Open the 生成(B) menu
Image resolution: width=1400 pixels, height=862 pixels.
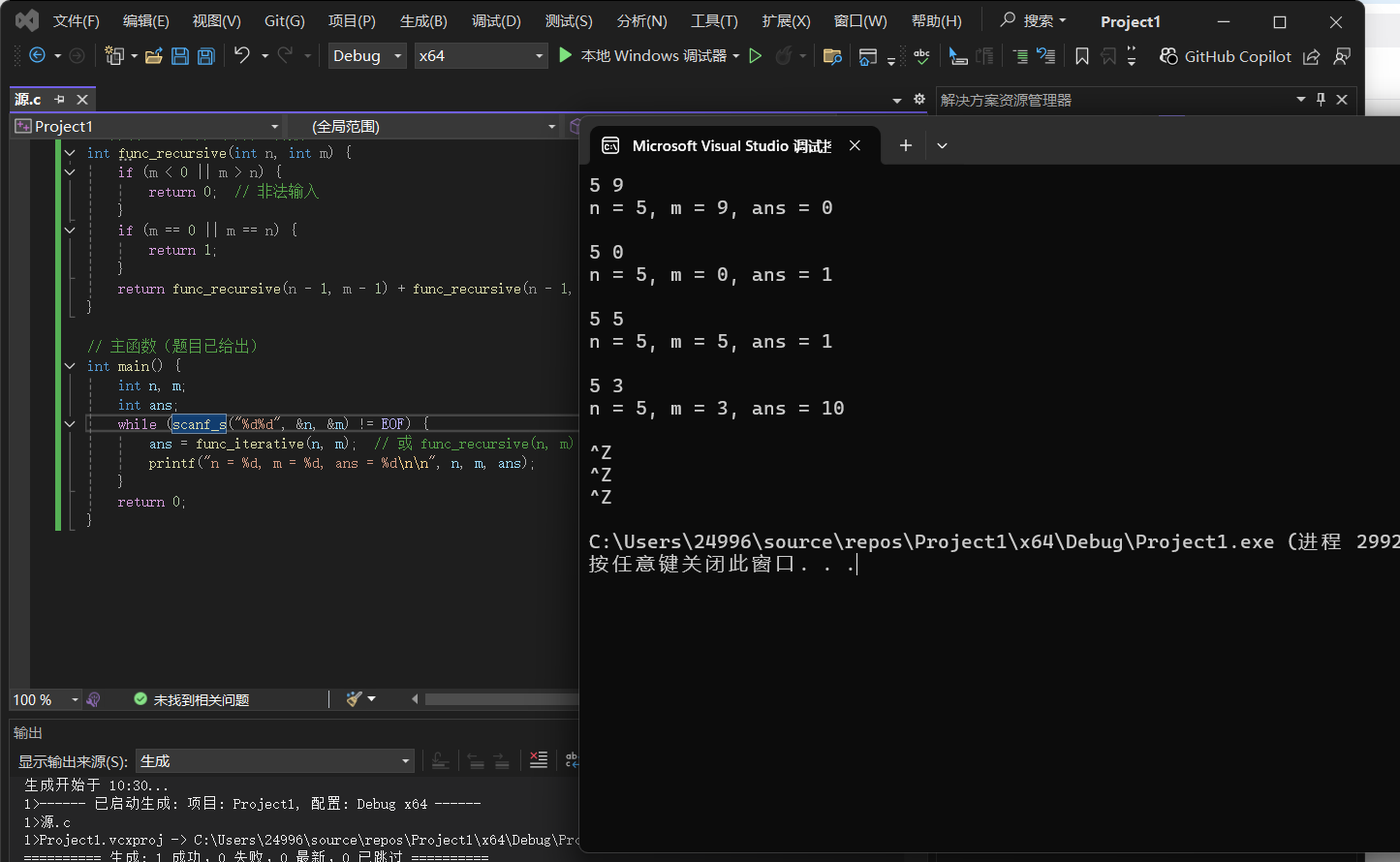click(423, 21)
